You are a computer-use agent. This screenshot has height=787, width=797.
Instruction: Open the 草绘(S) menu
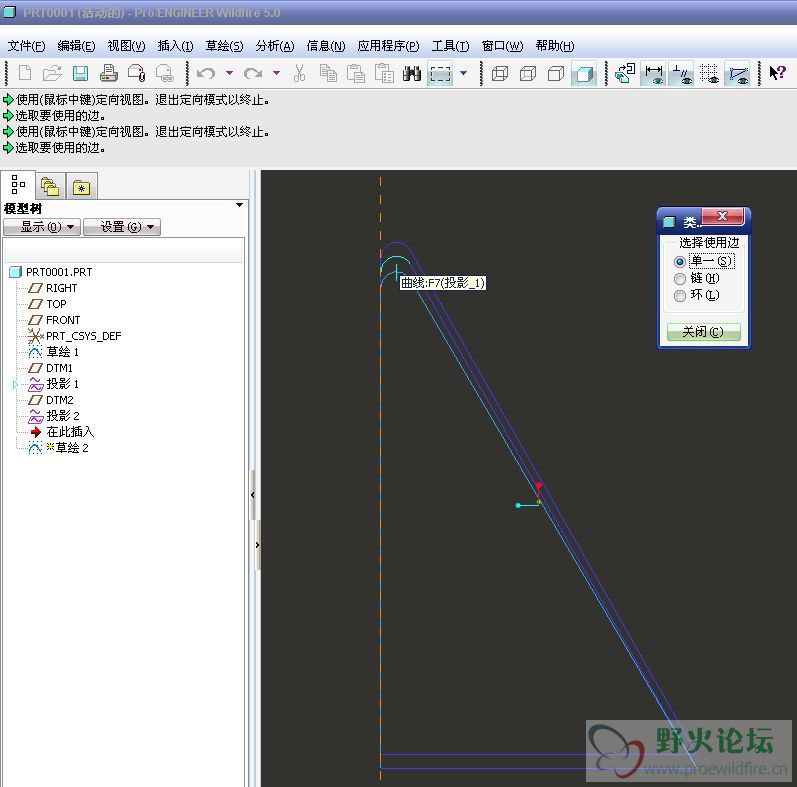coord(224,46)
